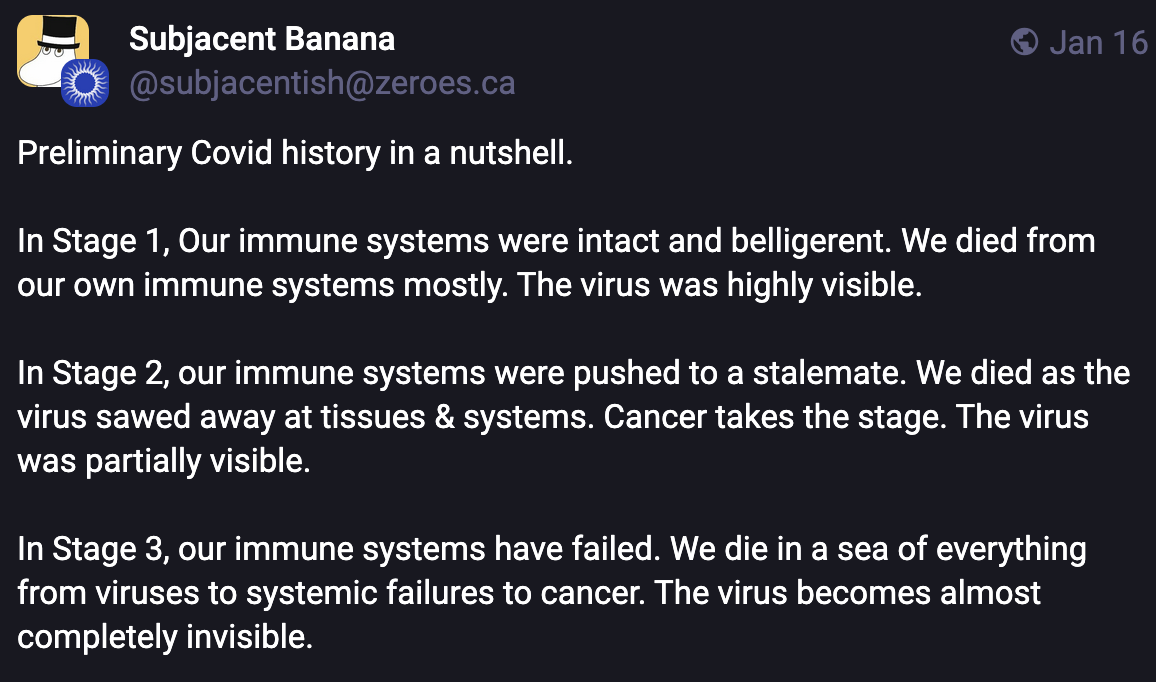Click the @subjacentish@zeroes.ca handle
This screenshot has height=682, width=1156.
point(322,83)
